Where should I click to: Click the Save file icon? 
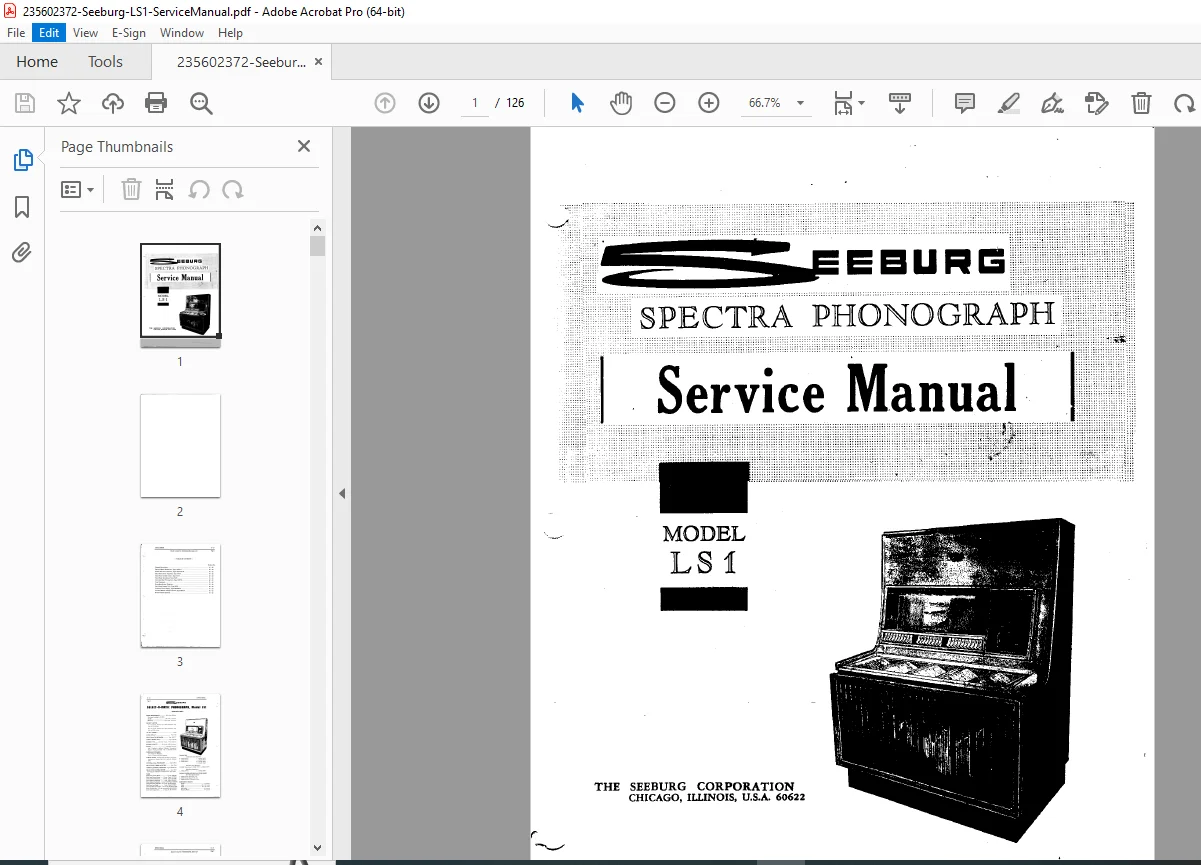tap(25, 103)
